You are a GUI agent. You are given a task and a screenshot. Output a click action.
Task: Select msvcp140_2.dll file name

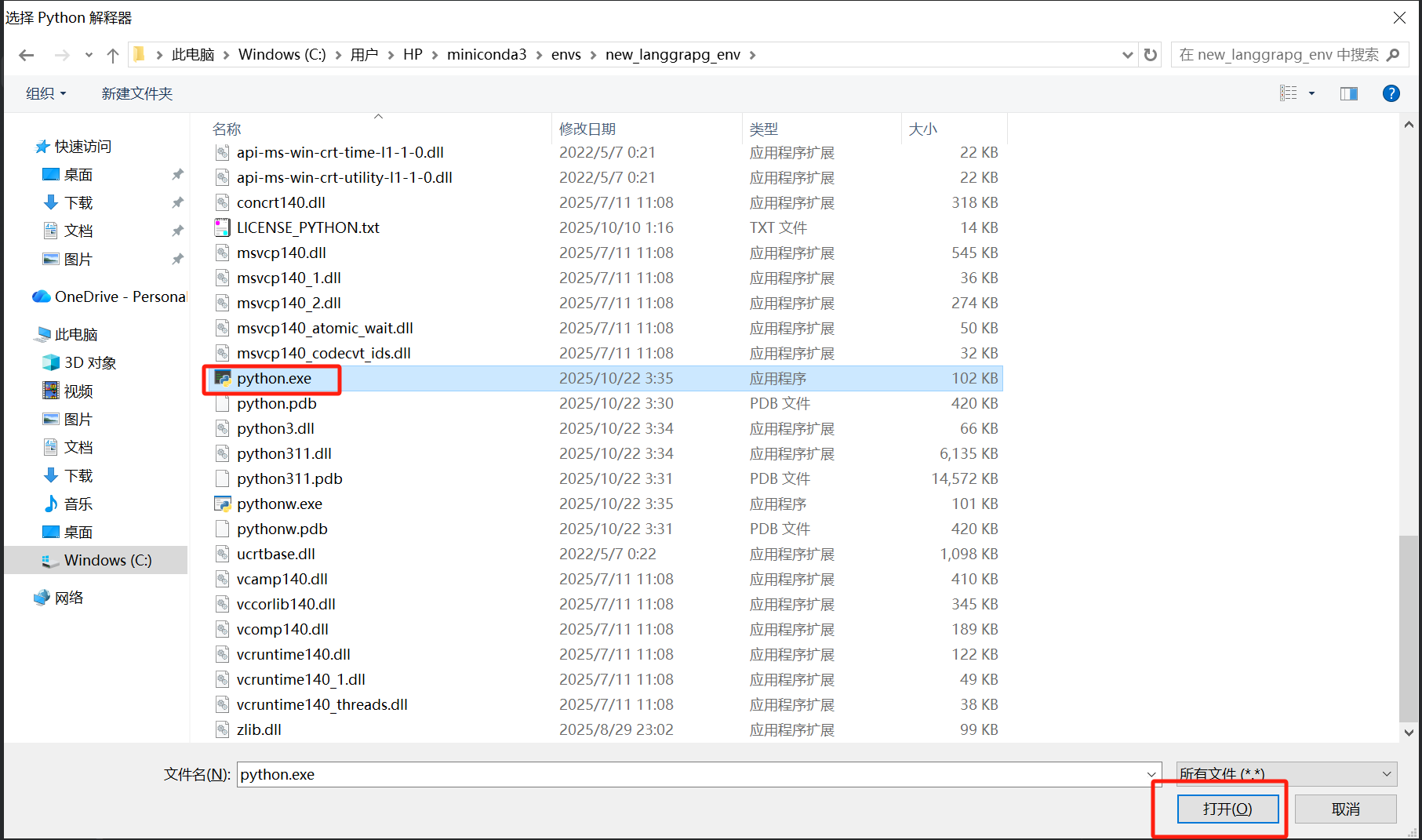tap(289, 303)
